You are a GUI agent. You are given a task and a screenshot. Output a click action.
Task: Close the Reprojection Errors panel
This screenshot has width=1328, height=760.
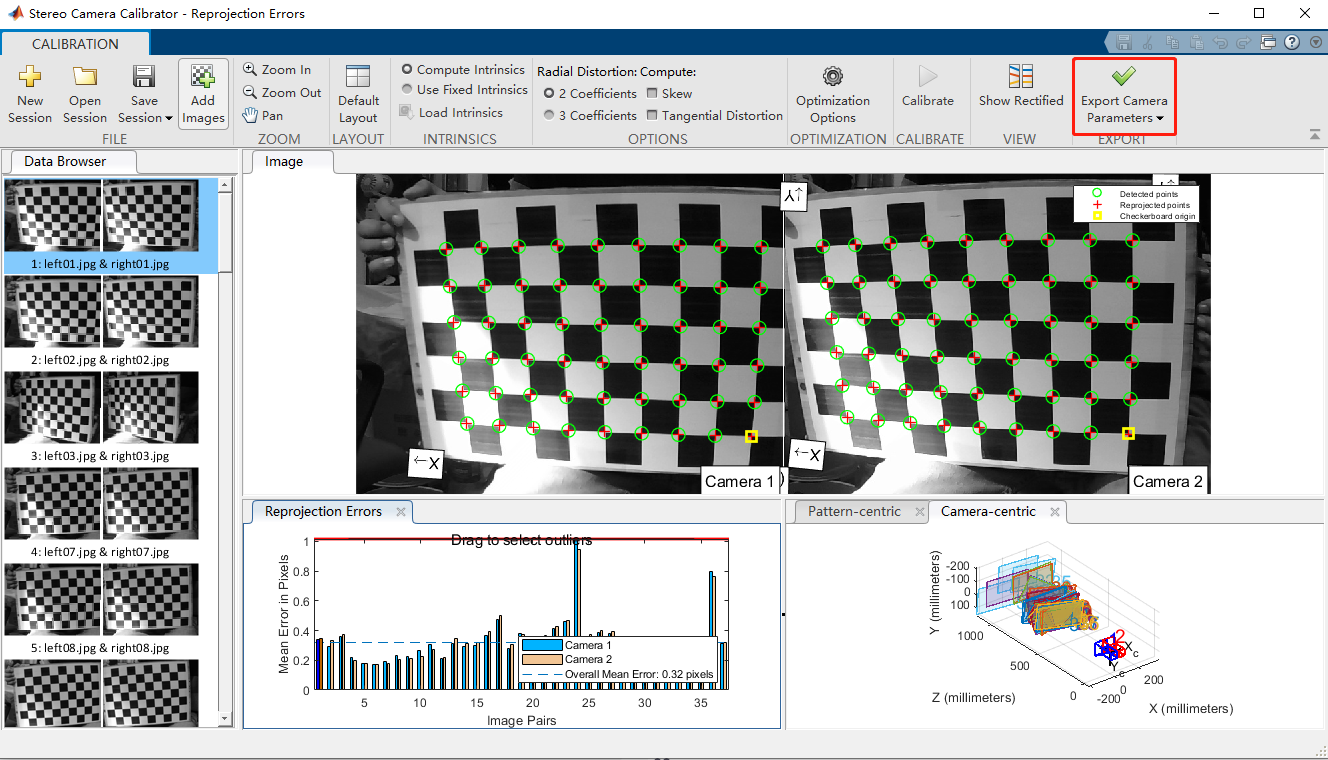tap(401, 511)
